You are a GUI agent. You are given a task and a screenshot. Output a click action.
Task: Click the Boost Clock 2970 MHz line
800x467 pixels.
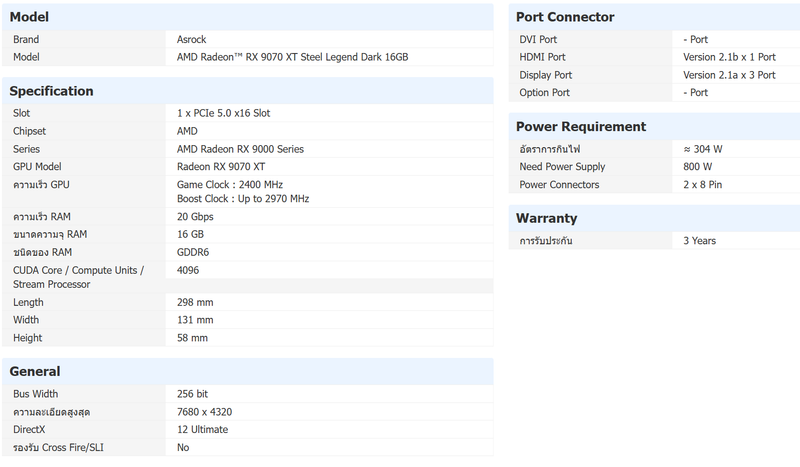[243, 199]
